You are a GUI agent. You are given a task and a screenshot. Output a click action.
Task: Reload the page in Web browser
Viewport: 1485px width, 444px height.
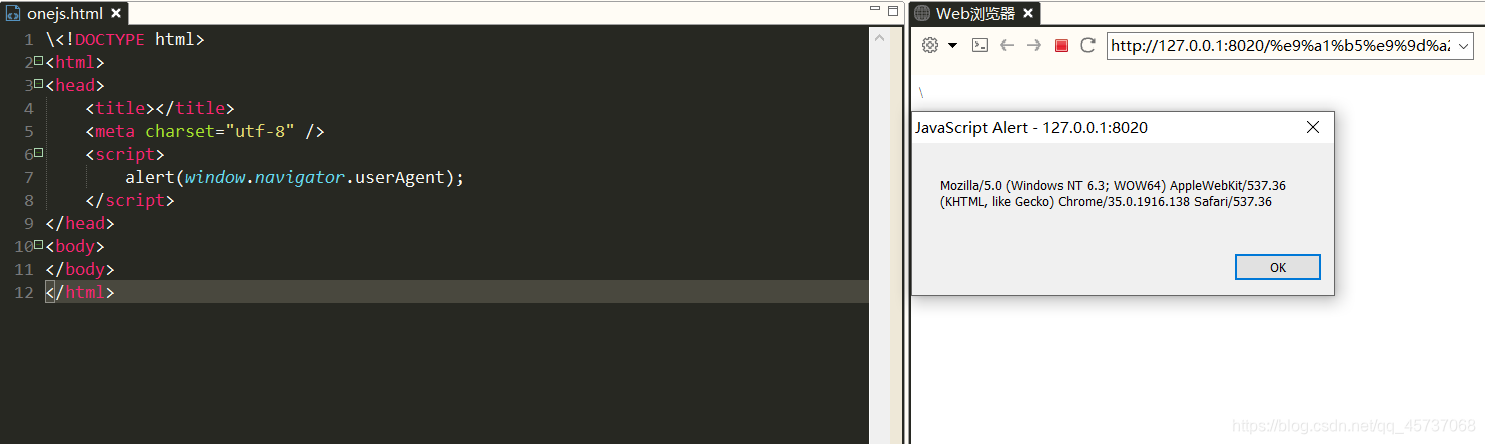[1088, 45]
